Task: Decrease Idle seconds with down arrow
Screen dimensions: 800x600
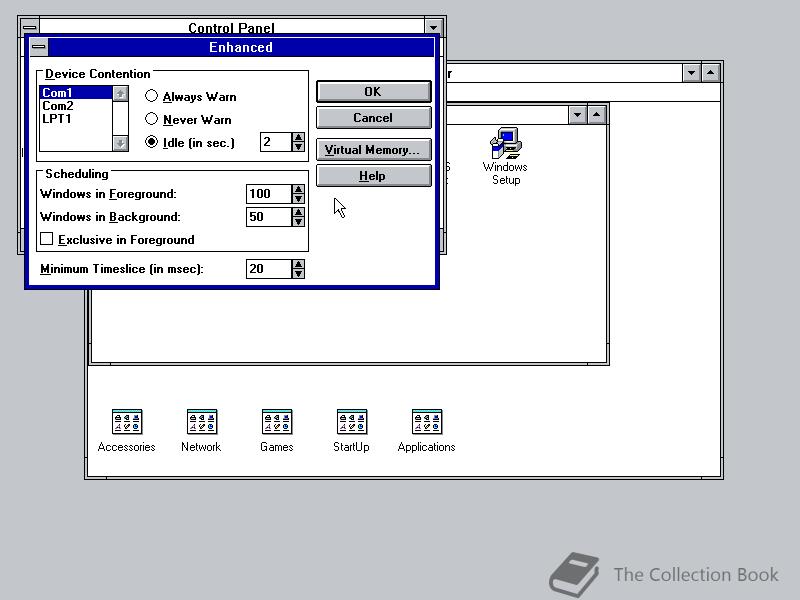Action: (298, 147)
